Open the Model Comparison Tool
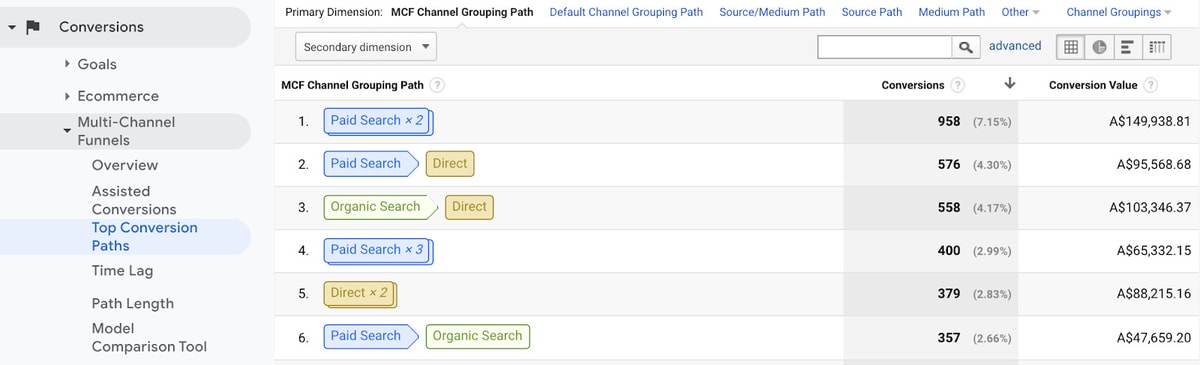Image resolution: width=1200 pixels, height=365 pixels. [149, 337]
